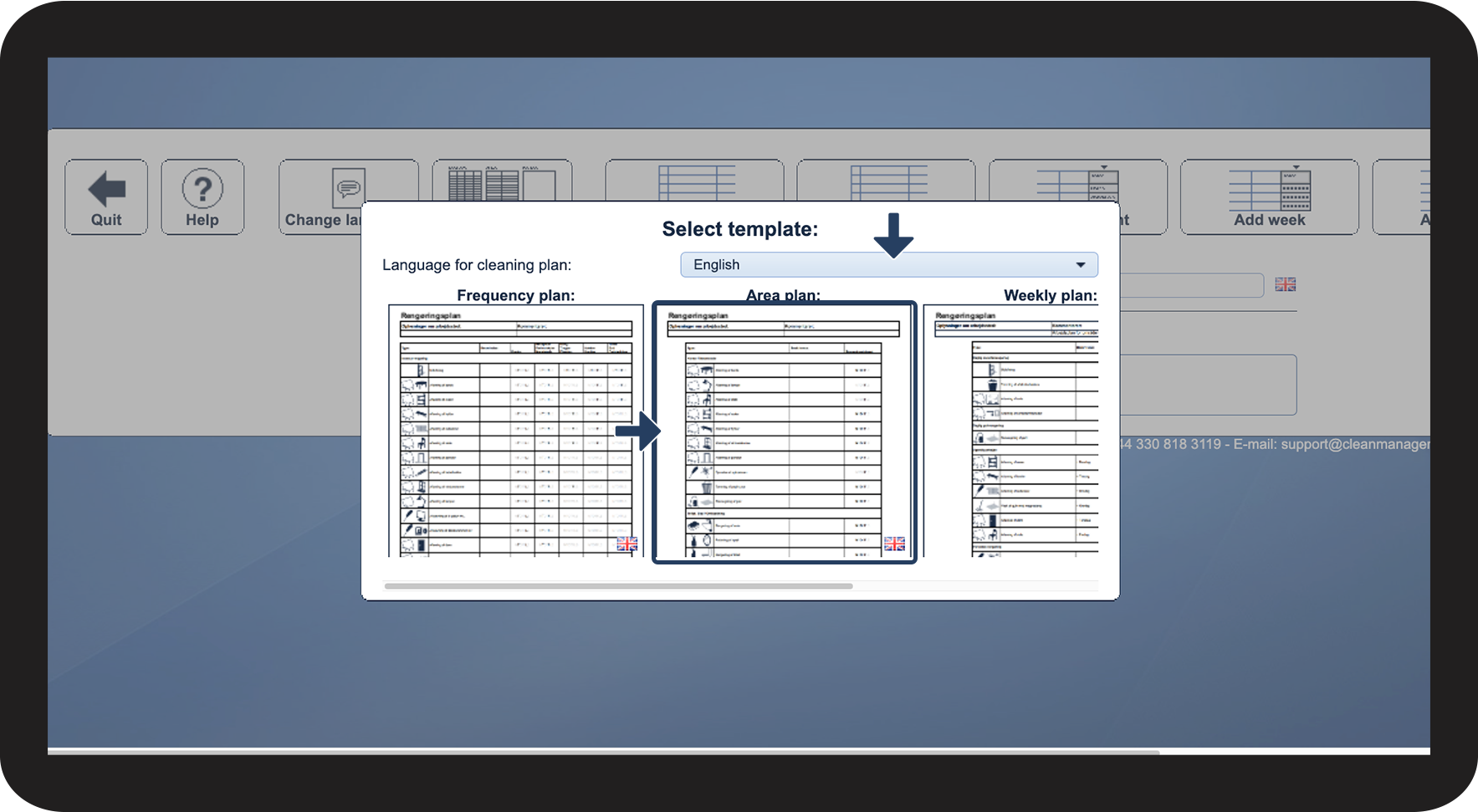Click the large text area behind the dialog
The image size is (1478, 812).
[1208, 385]
